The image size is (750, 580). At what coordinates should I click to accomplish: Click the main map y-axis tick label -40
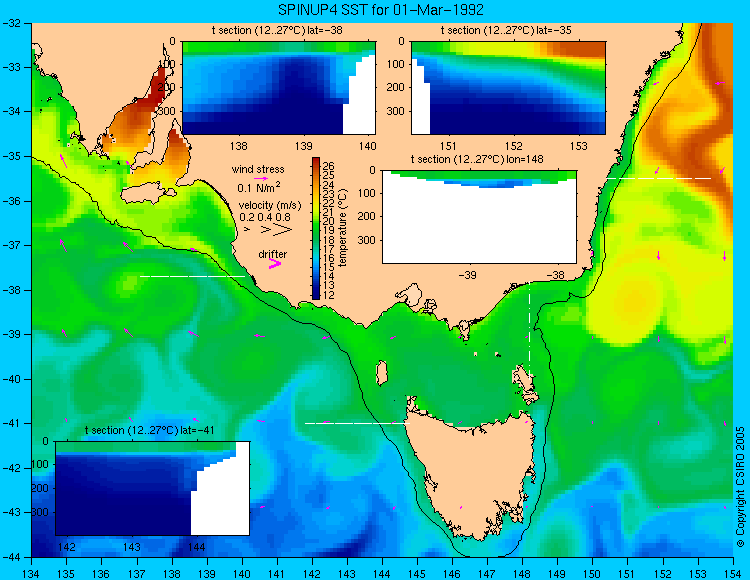11,379
